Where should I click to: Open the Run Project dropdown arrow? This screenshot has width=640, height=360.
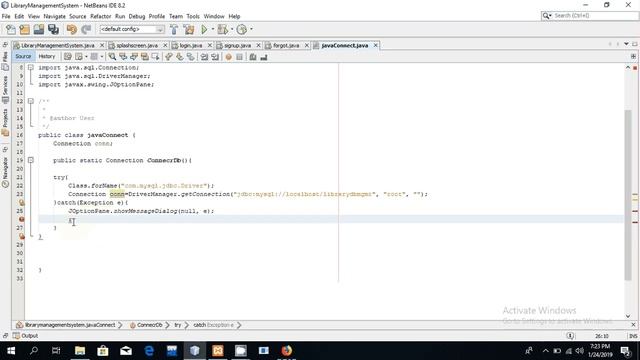coord(213,29)
